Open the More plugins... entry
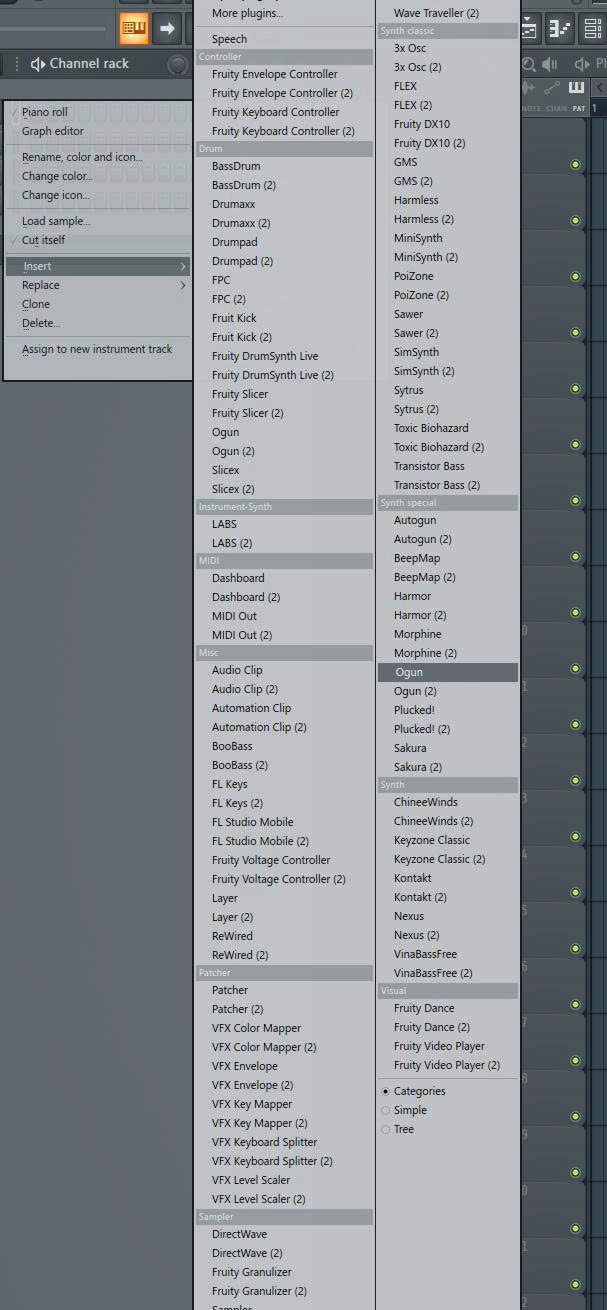This screenshot has height=1310, width=607. (247, 13)
